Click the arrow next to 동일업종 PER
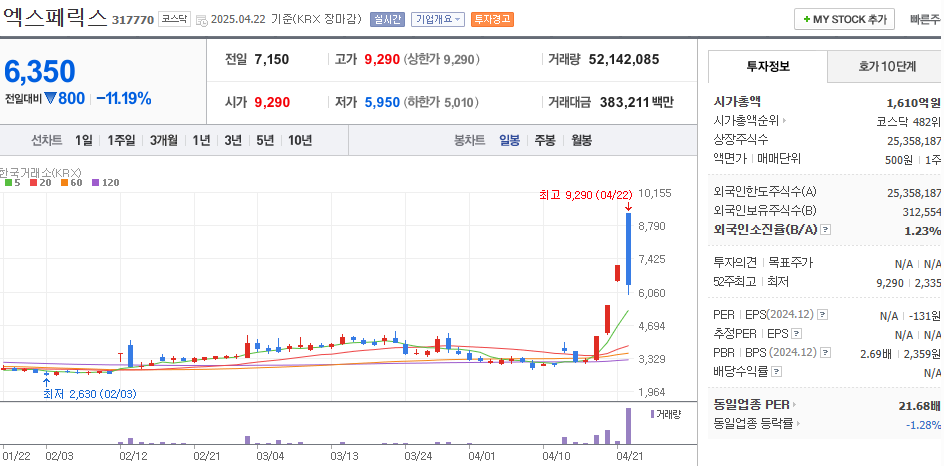The image size is (944, 466). point(793,405)
